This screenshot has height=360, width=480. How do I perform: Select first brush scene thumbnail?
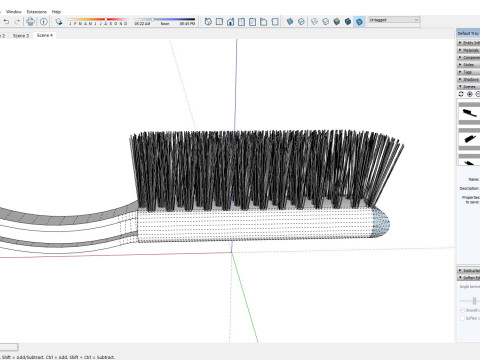469,114
